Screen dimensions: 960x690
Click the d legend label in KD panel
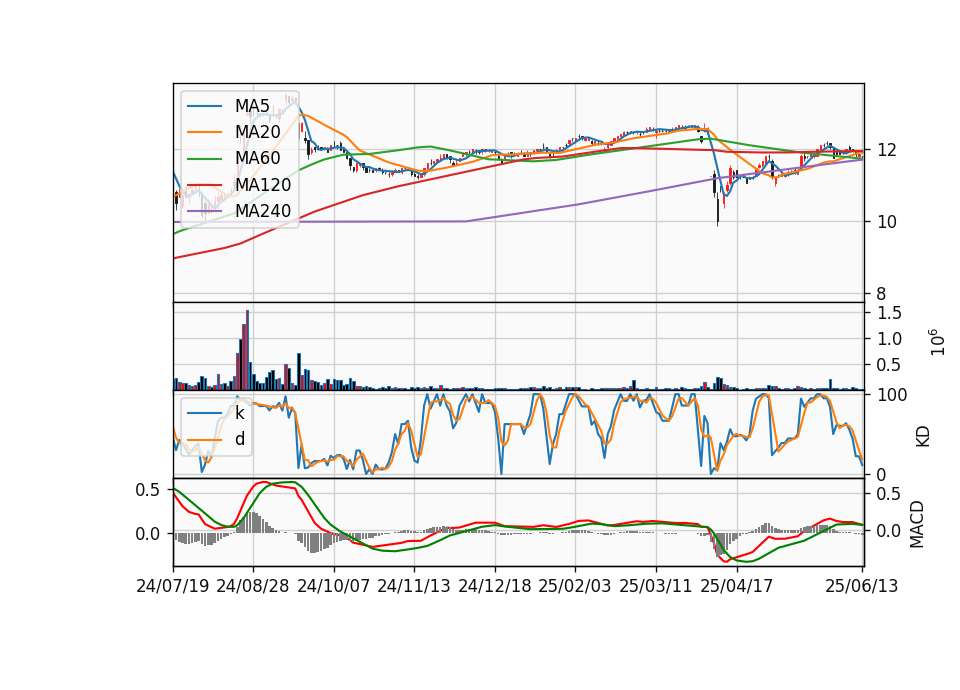(240, 439)
